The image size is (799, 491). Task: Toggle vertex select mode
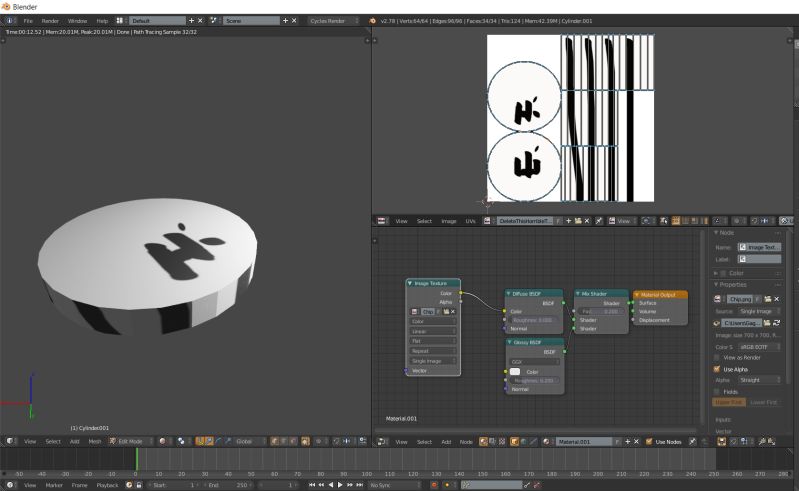coord(275,442)
